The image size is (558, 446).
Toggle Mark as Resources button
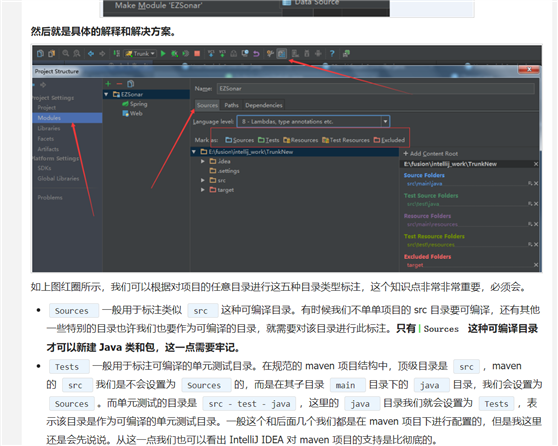301,140
